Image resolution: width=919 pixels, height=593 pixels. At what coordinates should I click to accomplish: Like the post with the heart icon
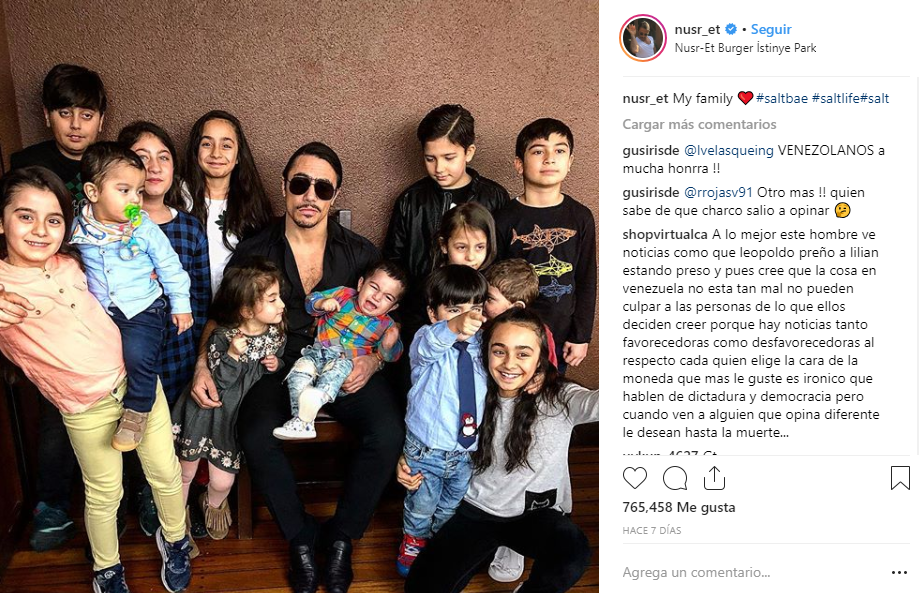tap(634, 478)
